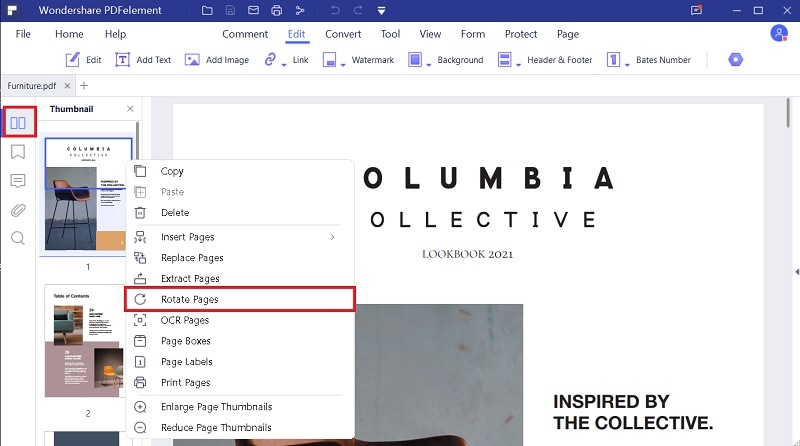
Task: Choose Page Boxes from context menu
Action: tap(240, 341)
